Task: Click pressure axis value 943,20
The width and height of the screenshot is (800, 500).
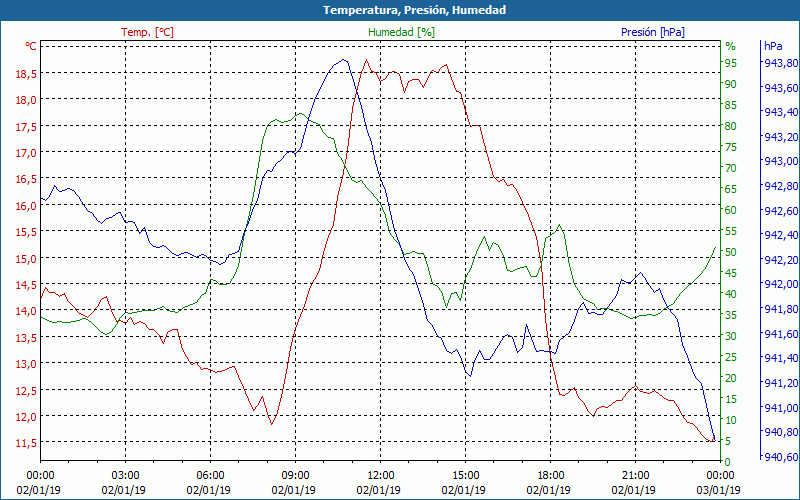Action: tap(781, 137)
